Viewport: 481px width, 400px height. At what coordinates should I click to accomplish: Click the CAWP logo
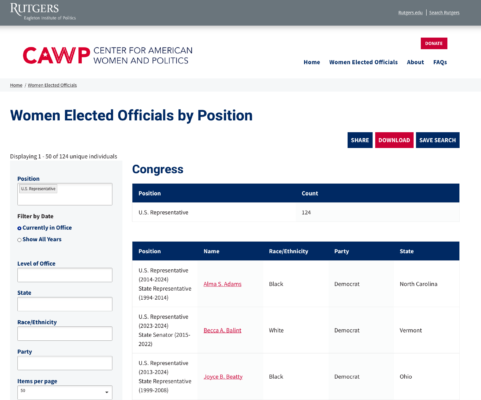pos(107,55)
